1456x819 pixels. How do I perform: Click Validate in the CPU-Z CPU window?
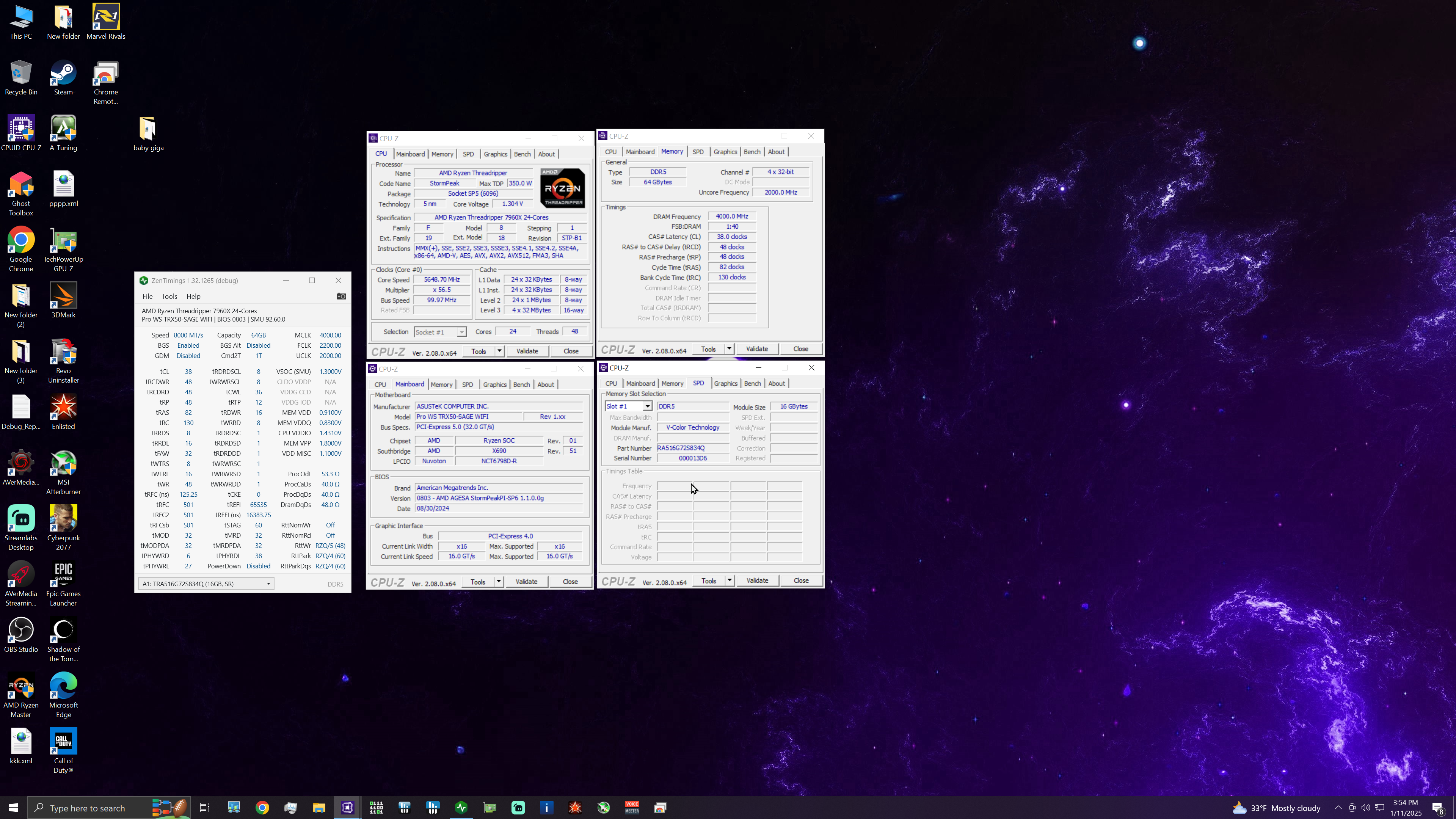click(527, 351)
